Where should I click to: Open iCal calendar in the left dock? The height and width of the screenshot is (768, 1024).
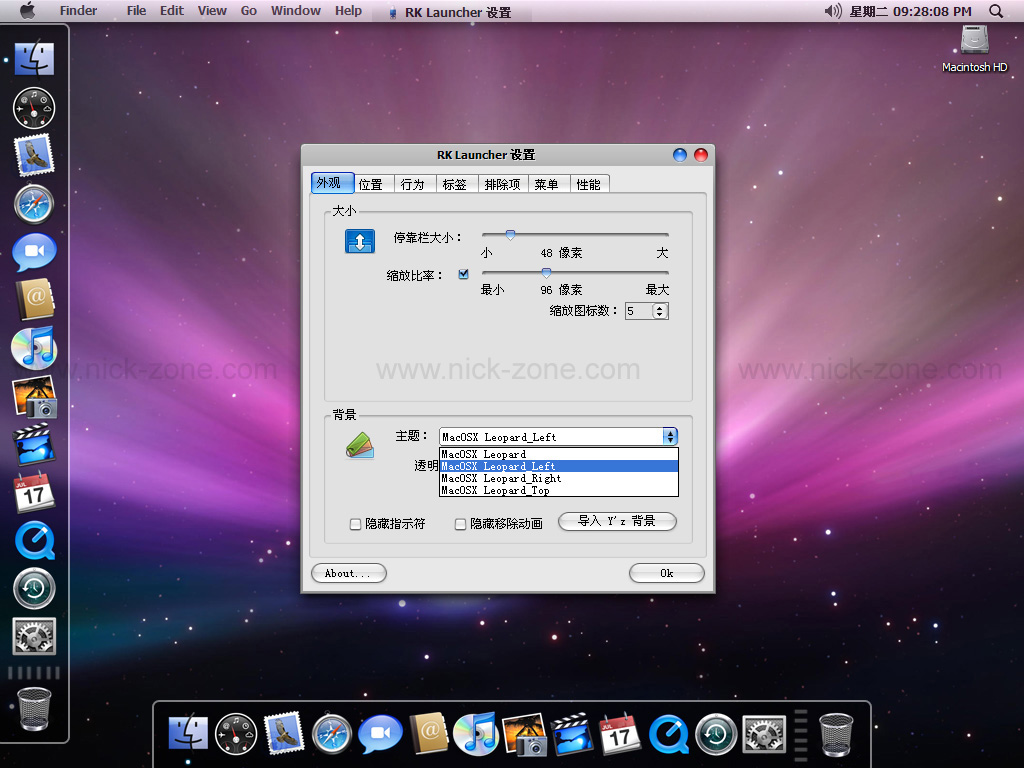pyautogui.click(x=34, y=492)
